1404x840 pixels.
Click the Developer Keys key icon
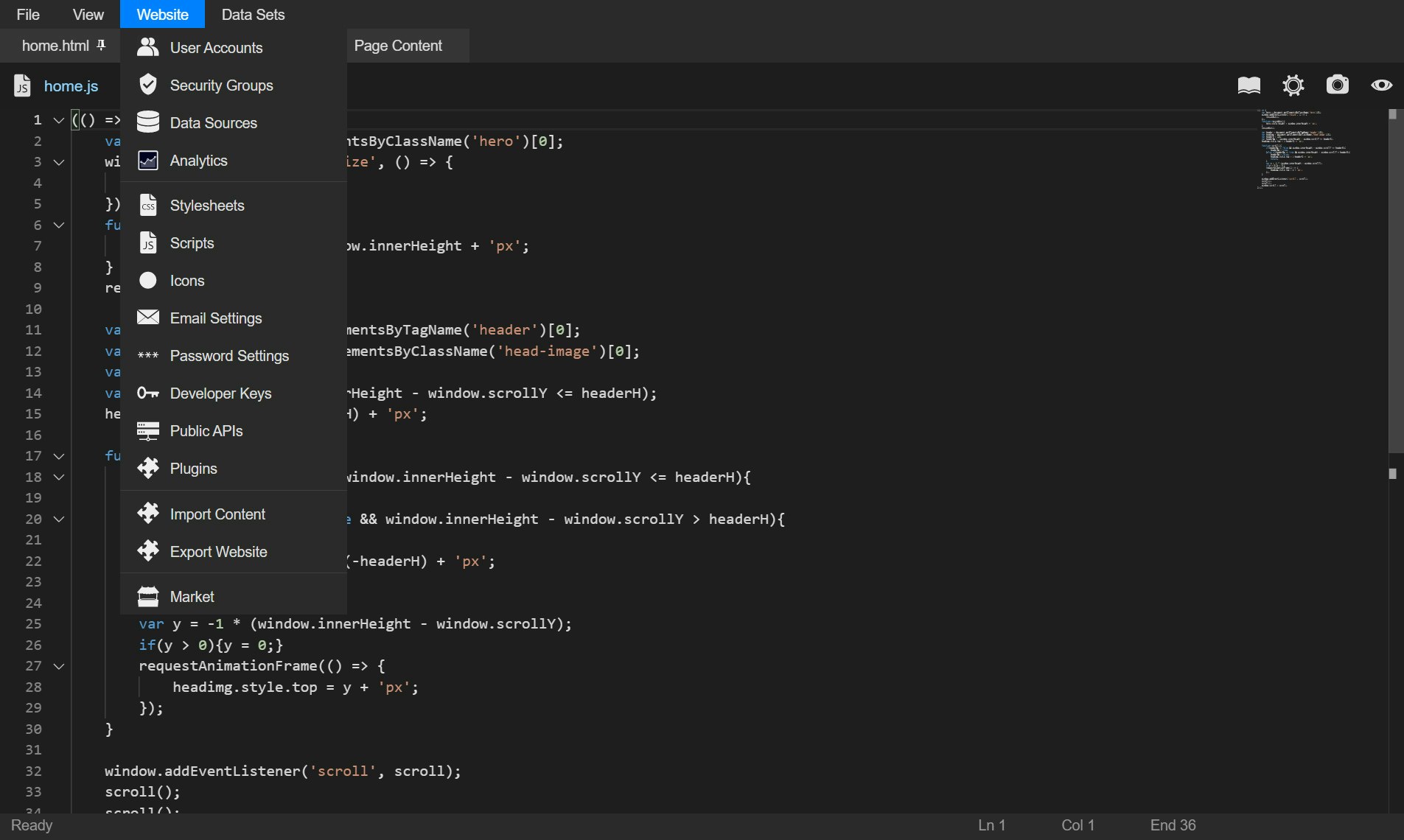148,393
